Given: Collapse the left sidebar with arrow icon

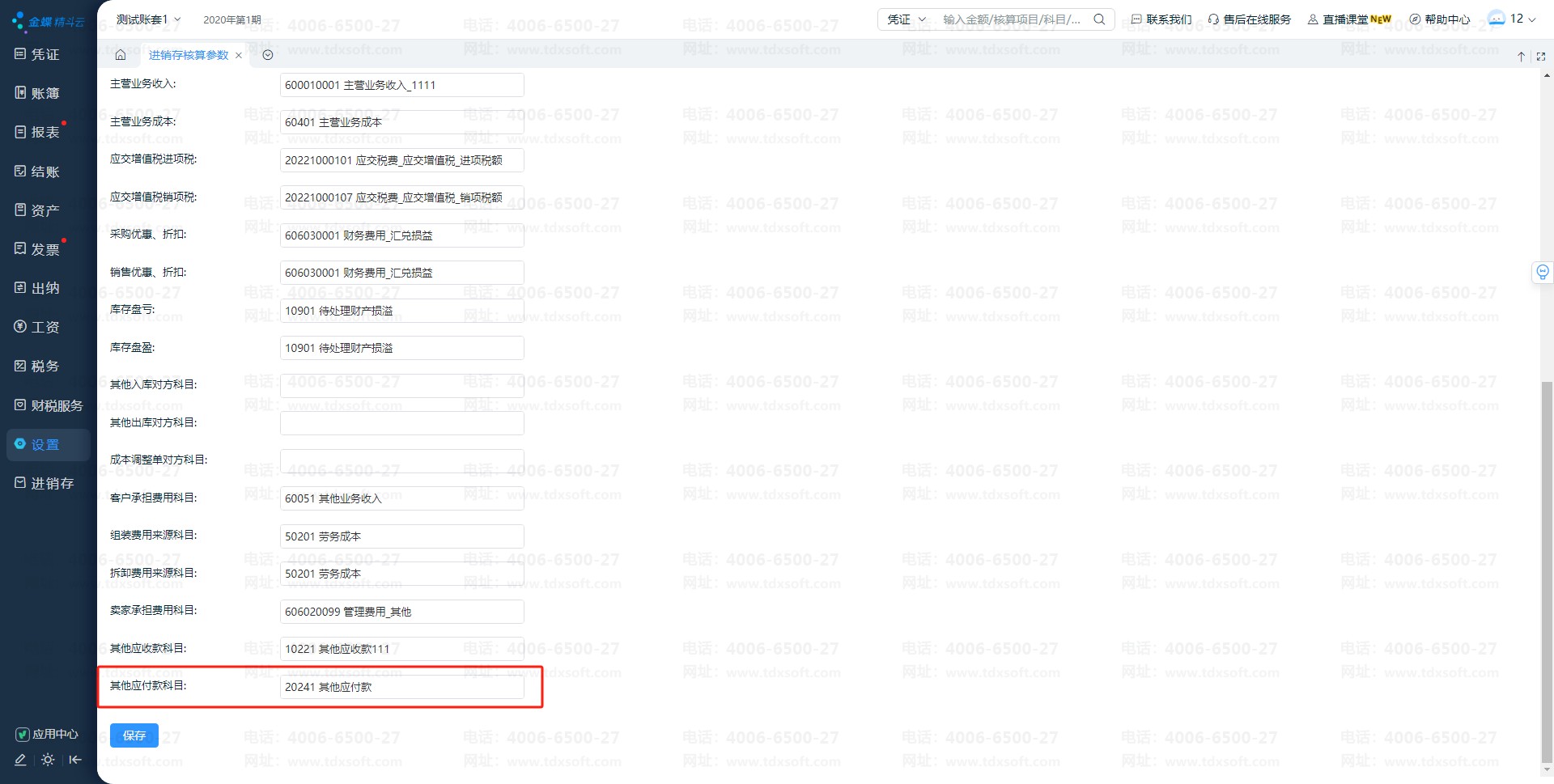Looking at the screenshot, I should 75,760.
